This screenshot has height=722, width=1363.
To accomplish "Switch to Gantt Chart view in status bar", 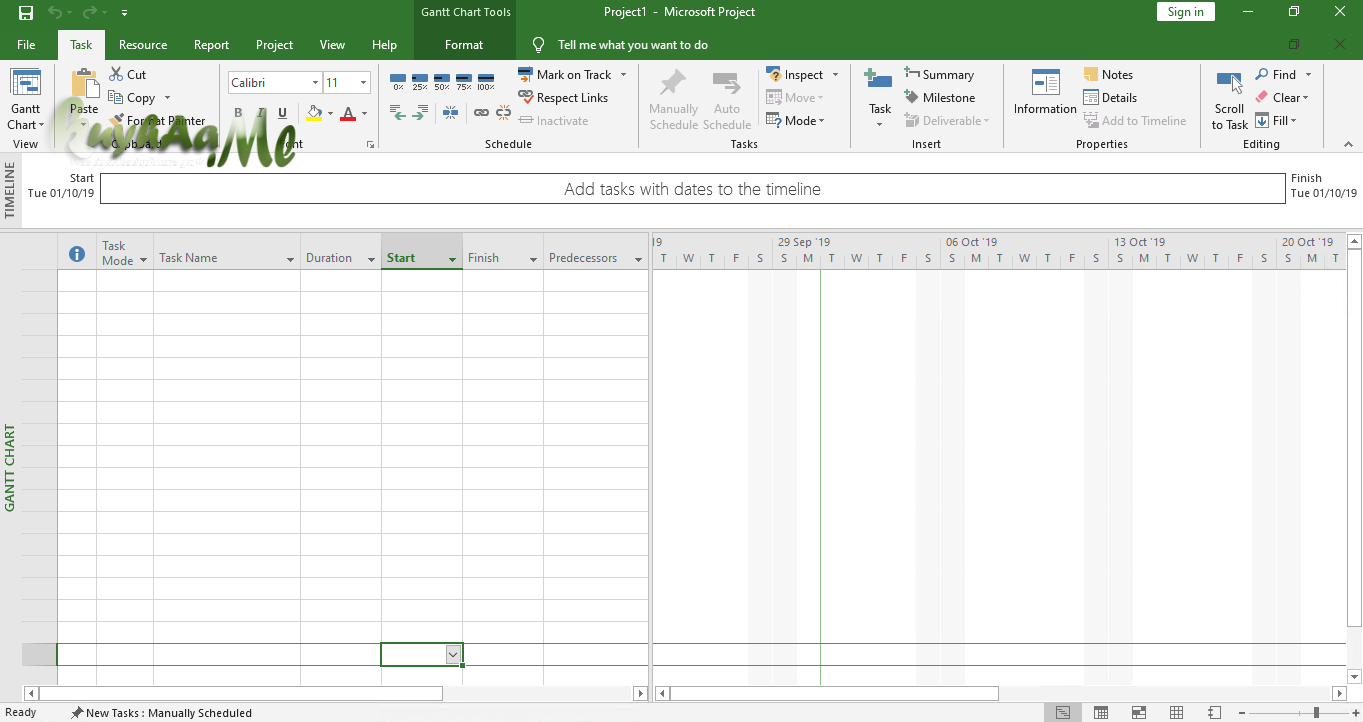I will pos(1063,713).
